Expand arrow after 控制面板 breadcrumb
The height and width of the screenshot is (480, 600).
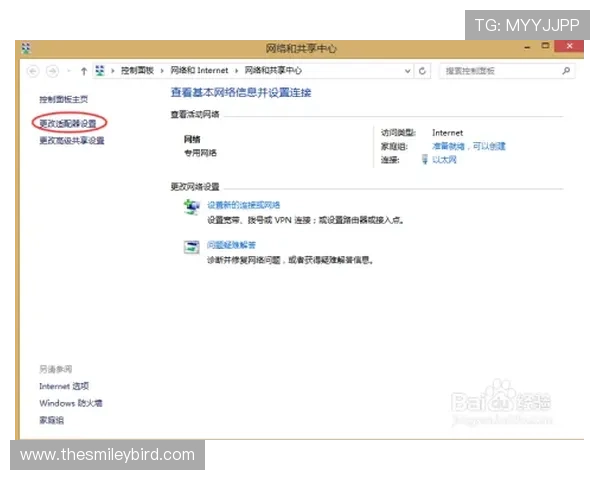point(162,71)
